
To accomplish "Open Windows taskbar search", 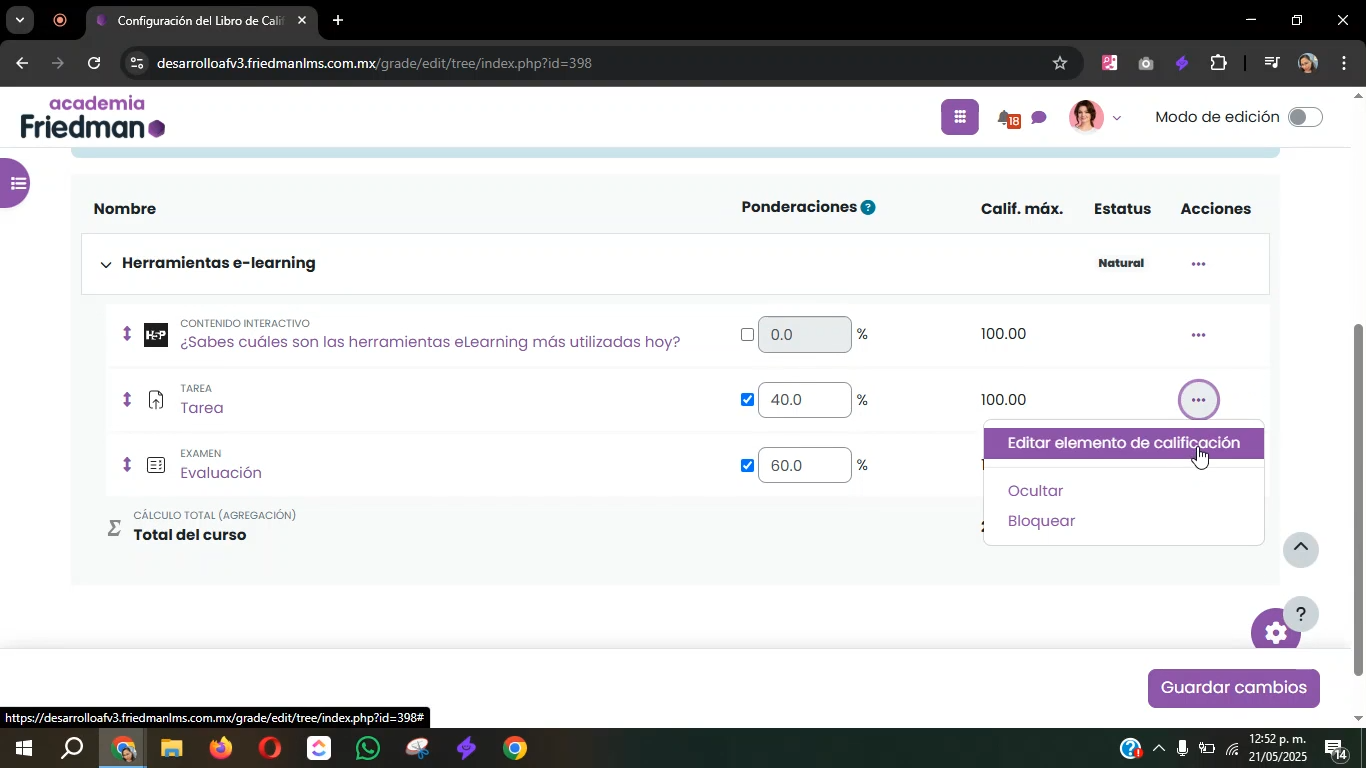I will [x=72, y=749].
